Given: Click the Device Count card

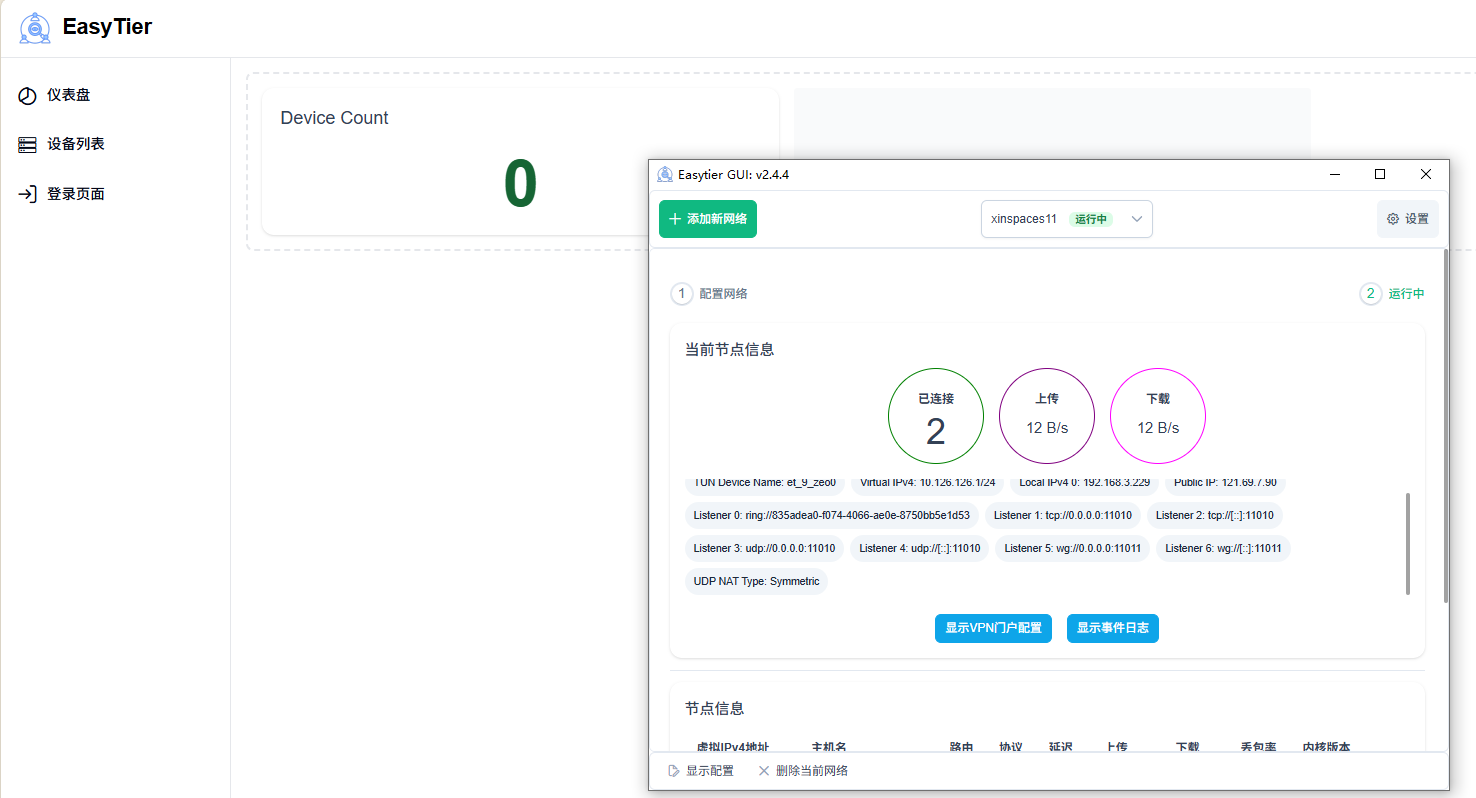Looking at the screenshot, I should (x=520, y=162).
